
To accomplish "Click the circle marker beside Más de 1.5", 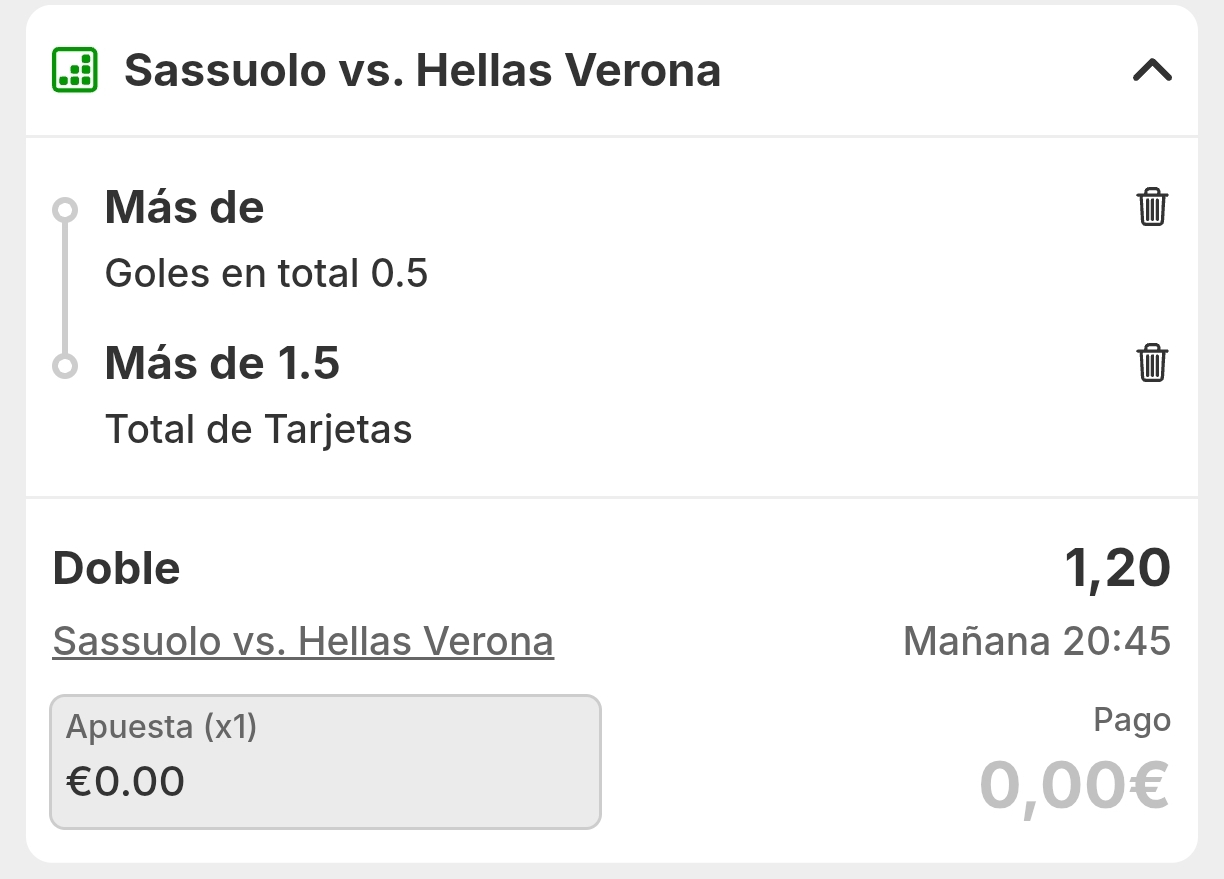I will [65, 366].
